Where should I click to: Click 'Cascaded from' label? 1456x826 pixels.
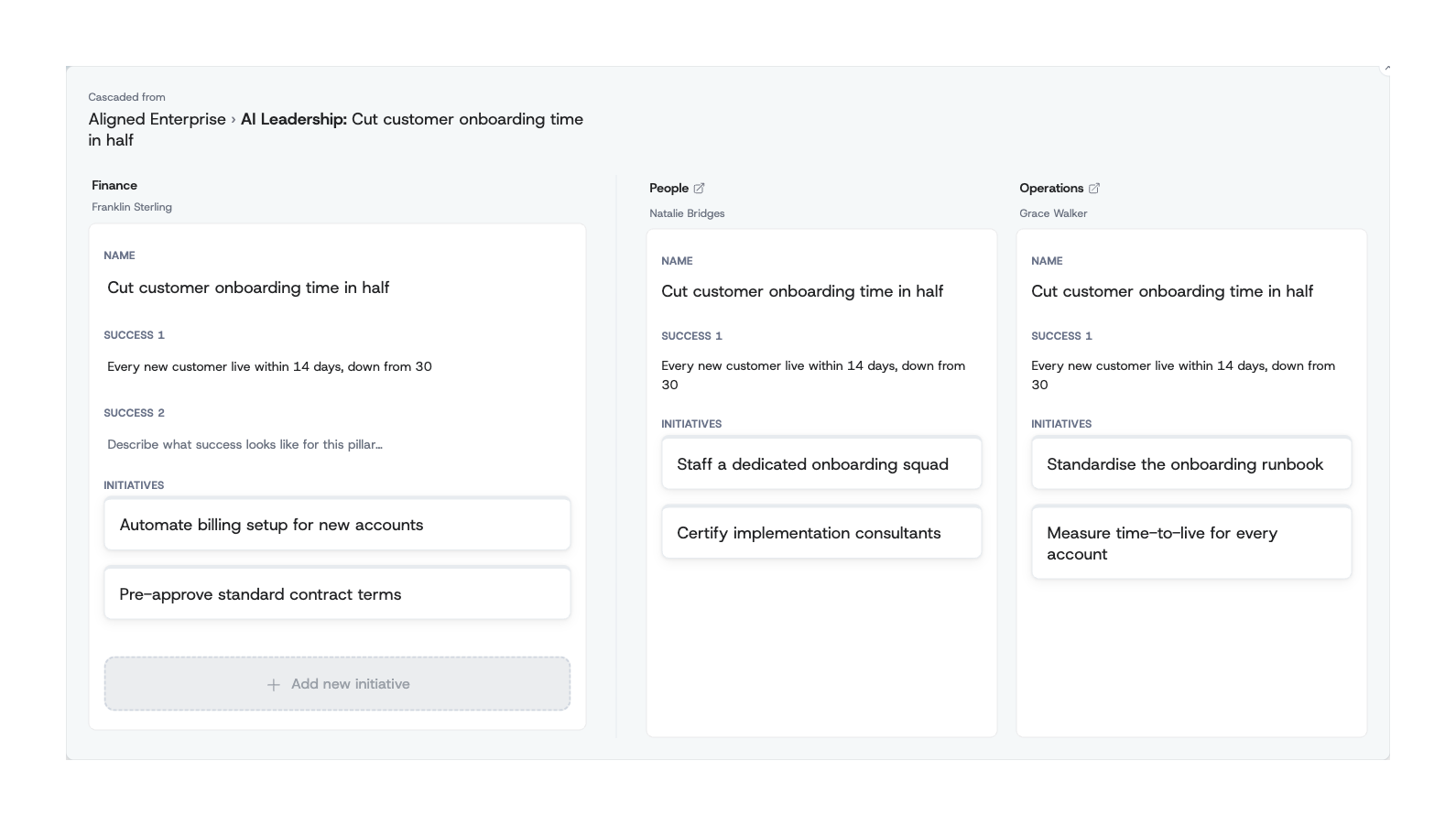click(126, 97)
